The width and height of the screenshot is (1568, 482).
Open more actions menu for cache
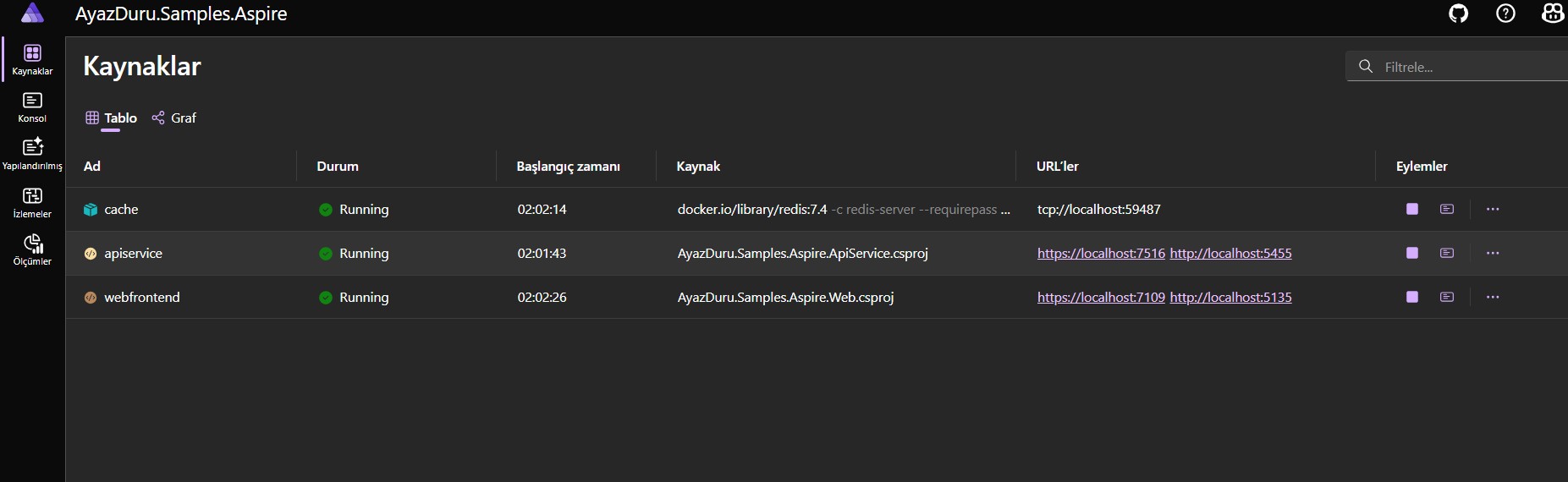tap(1493, 209)
